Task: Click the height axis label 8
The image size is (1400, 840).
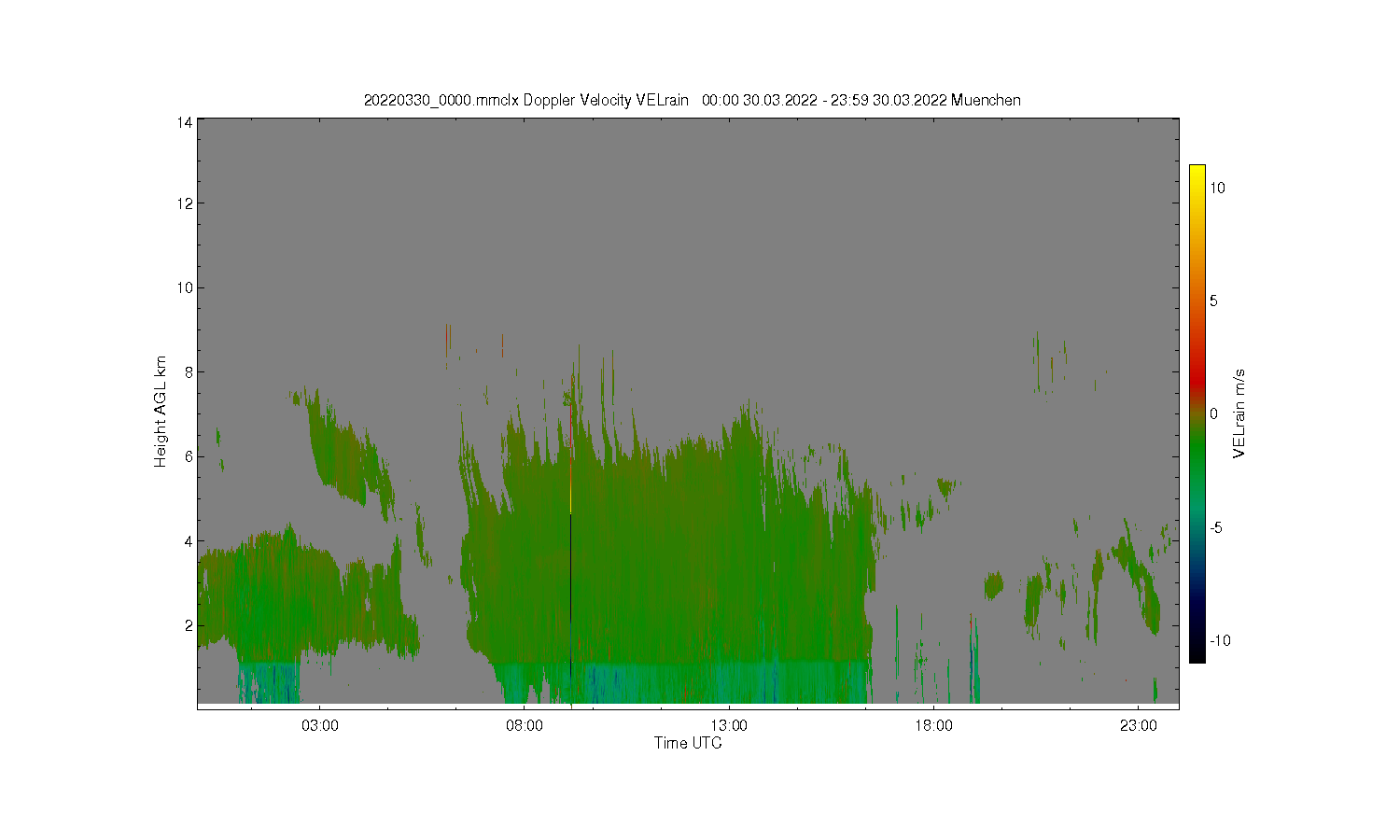Action: point(189,372)
